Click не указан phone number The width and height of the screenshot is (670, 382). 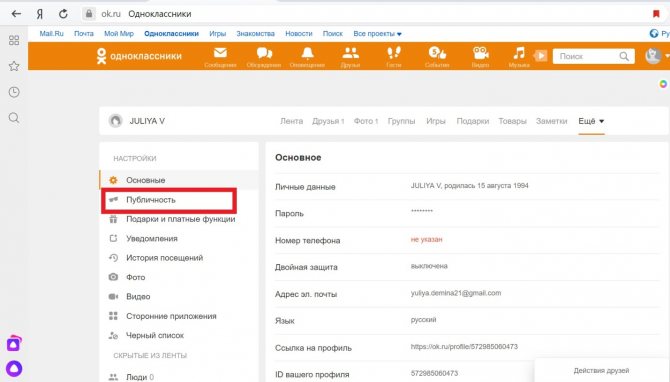point(426,240)
